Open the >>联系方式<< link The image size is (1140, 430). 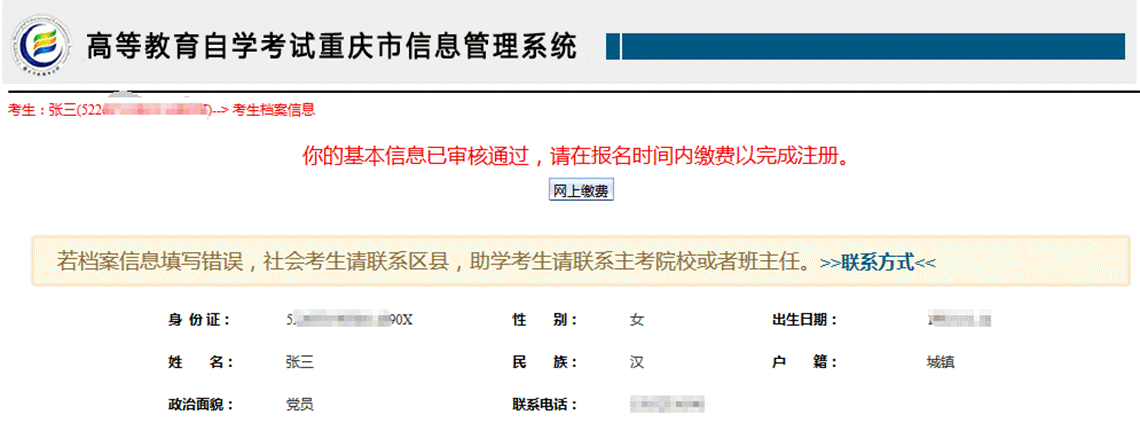877,263
